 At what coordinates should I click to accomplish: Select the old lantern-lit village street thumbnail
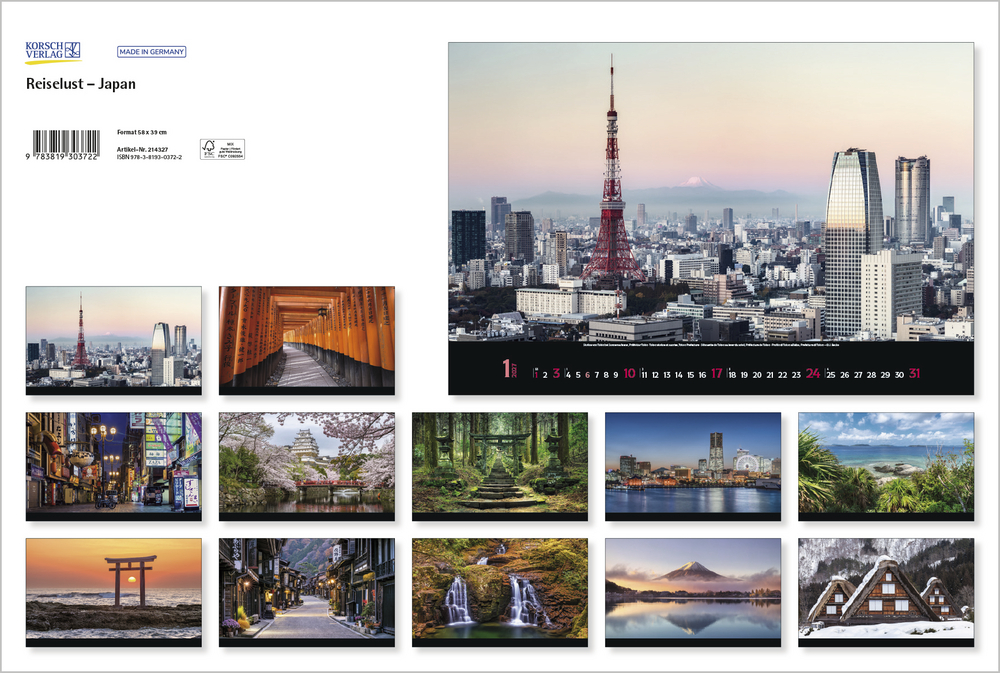pyautogui.click(x=306, y=589)
